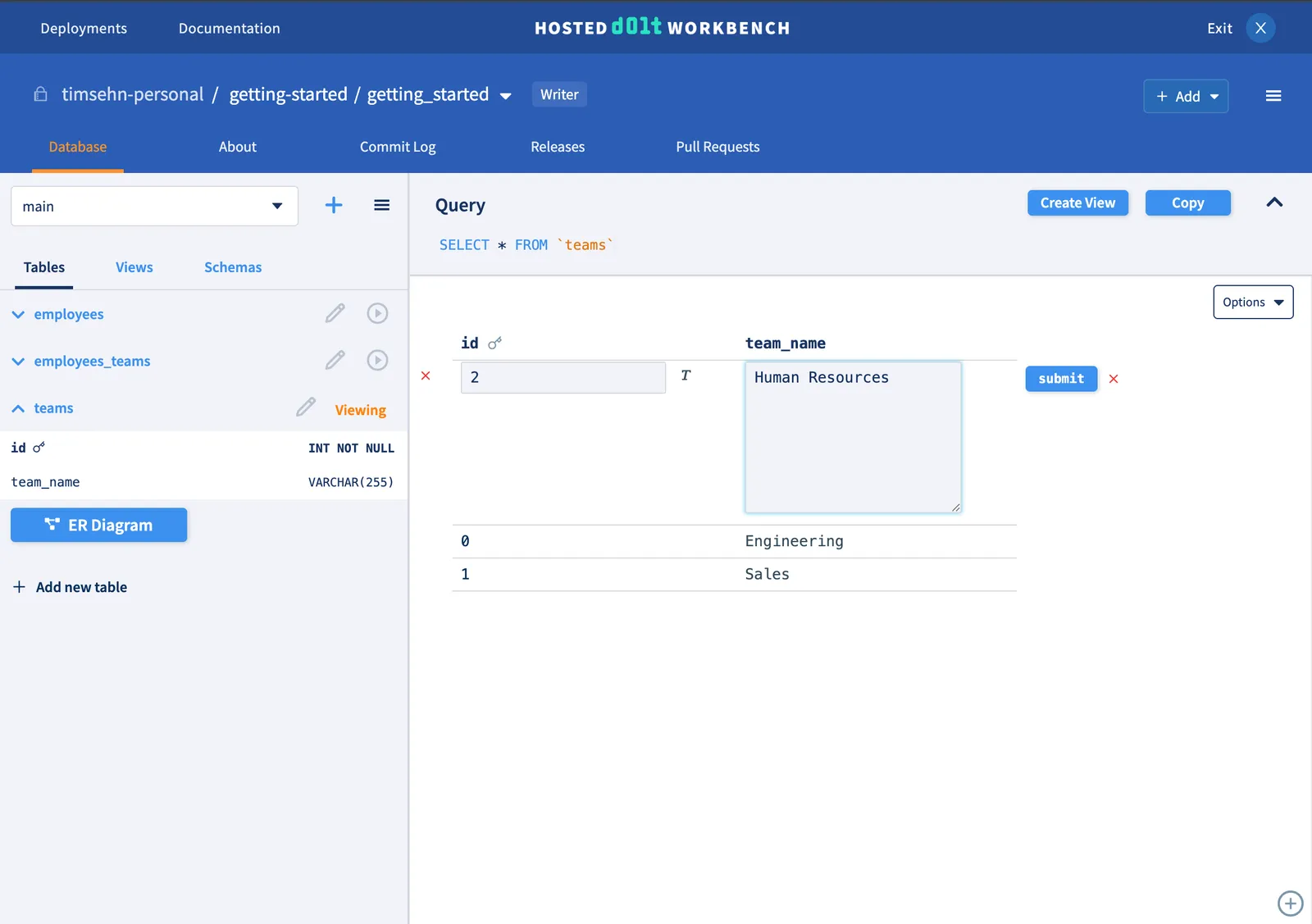Click the red X left of id field
The width and height of the screenshot is (1312, 924).
click(x=426, y=376)
